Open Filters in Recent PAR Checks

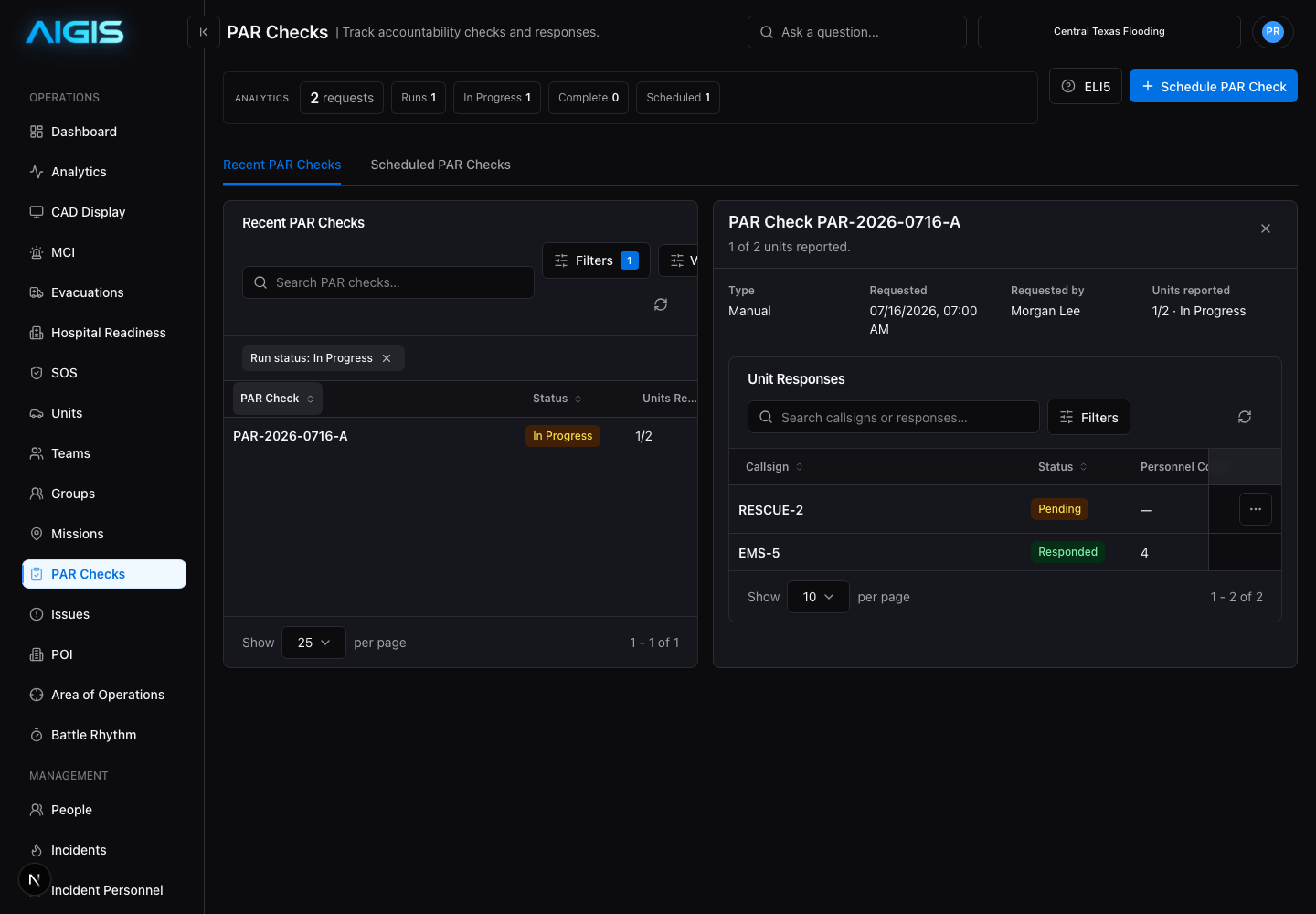[x=596, y=260]
